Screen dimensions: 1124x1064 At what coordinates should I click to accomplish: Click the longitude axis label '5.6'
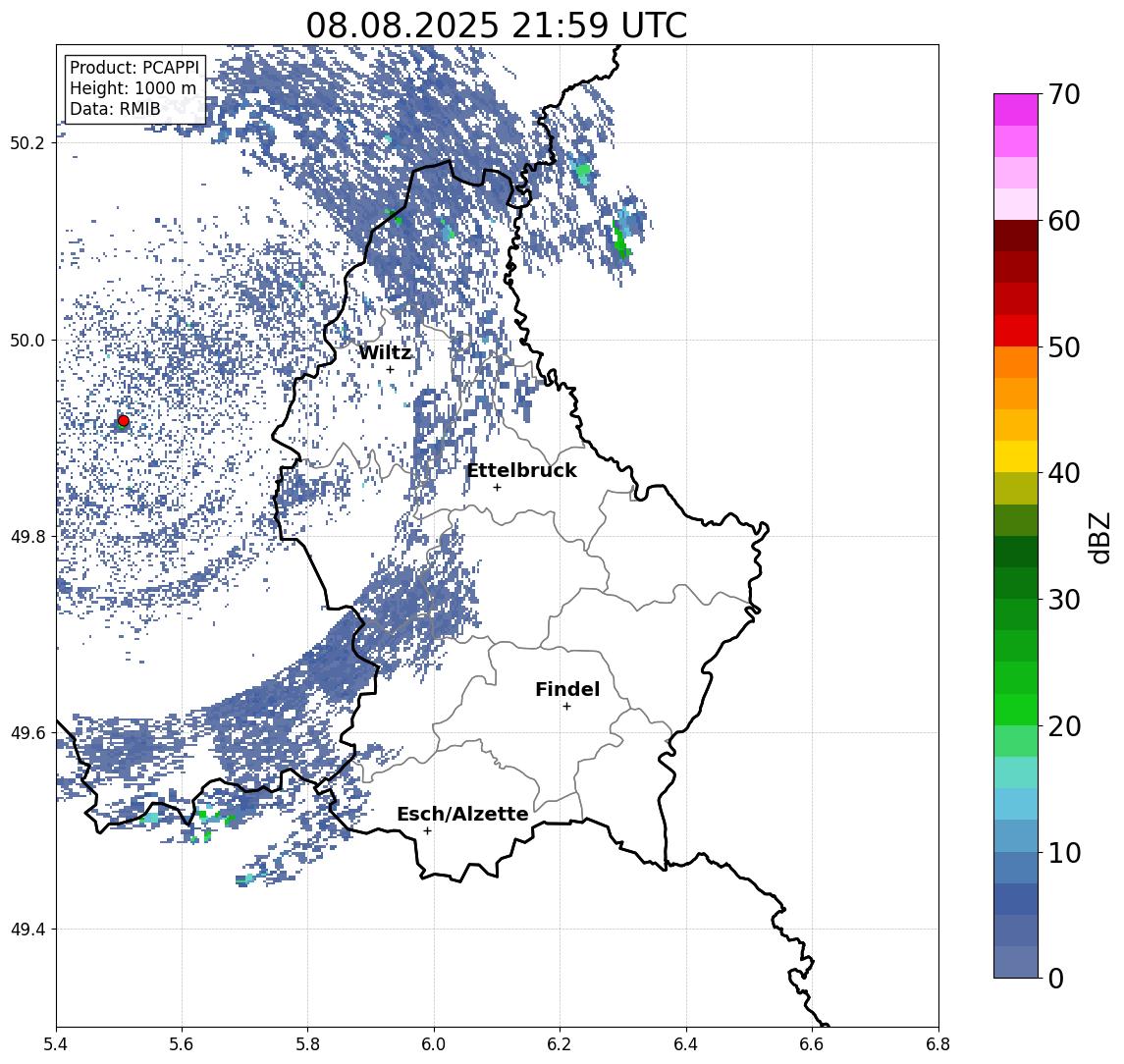click(x=182, y=1044)
